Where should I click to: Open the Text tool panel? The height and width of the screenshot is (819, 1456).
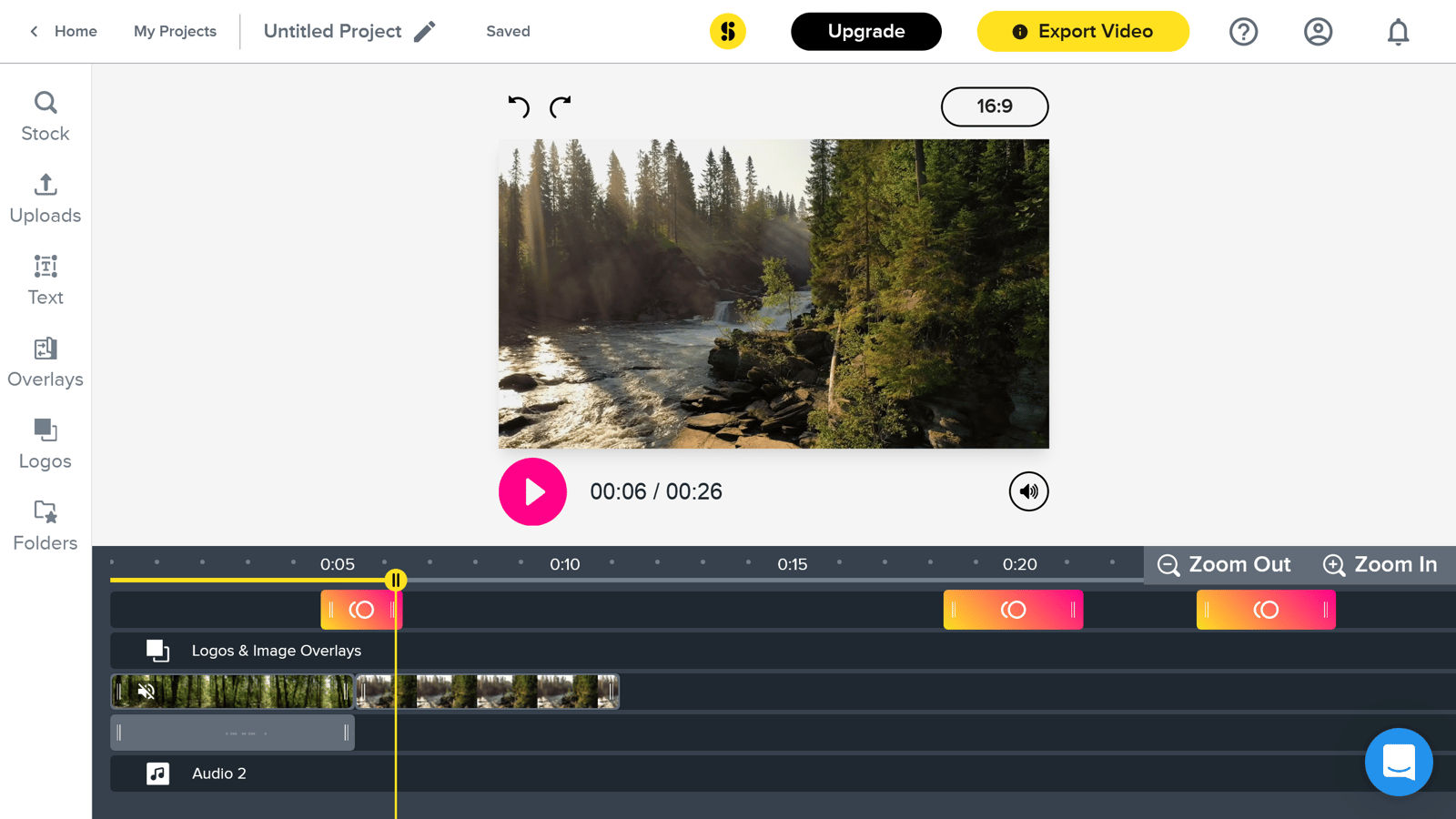45,279
